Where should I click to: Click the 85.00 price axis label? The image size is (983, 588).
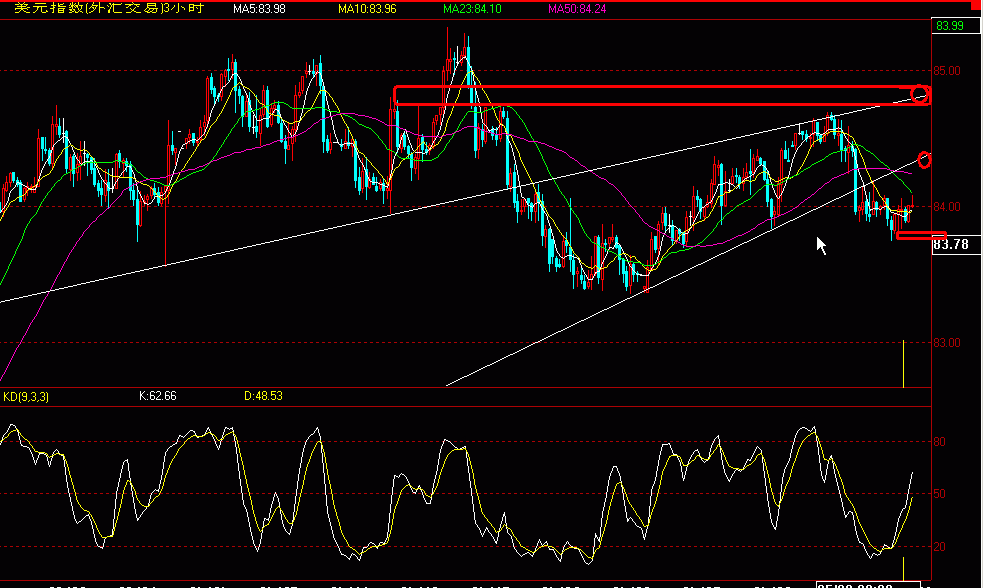(947, 71)
